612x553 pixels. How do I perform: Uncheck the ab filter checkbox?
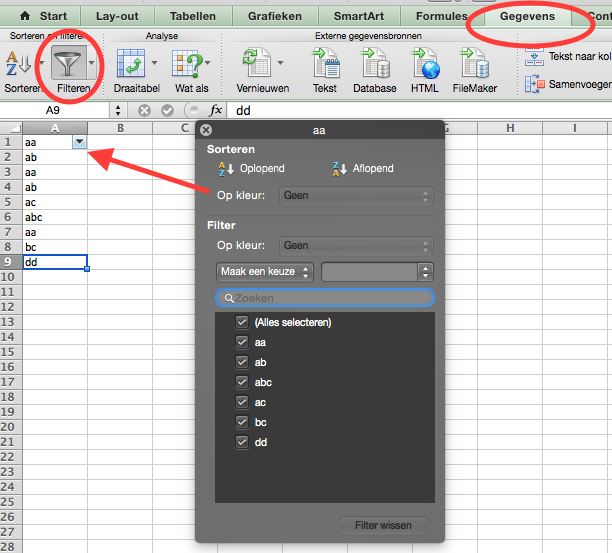tap(242, 362)
